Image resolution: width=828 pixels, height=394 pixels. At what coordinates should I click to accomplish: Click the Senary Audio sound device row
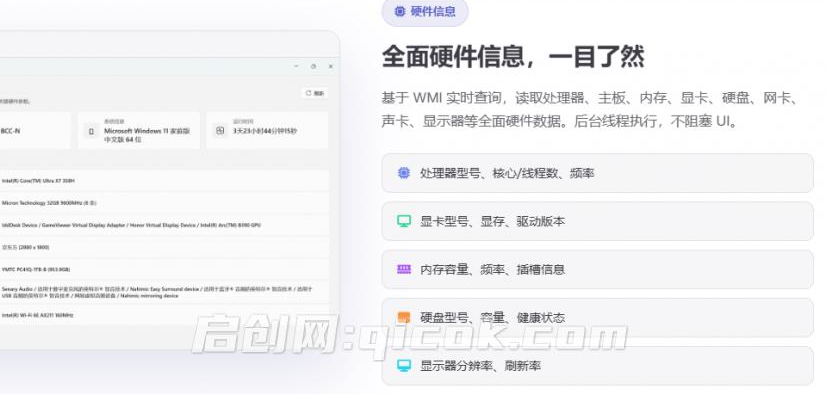(x=164, y=292)
